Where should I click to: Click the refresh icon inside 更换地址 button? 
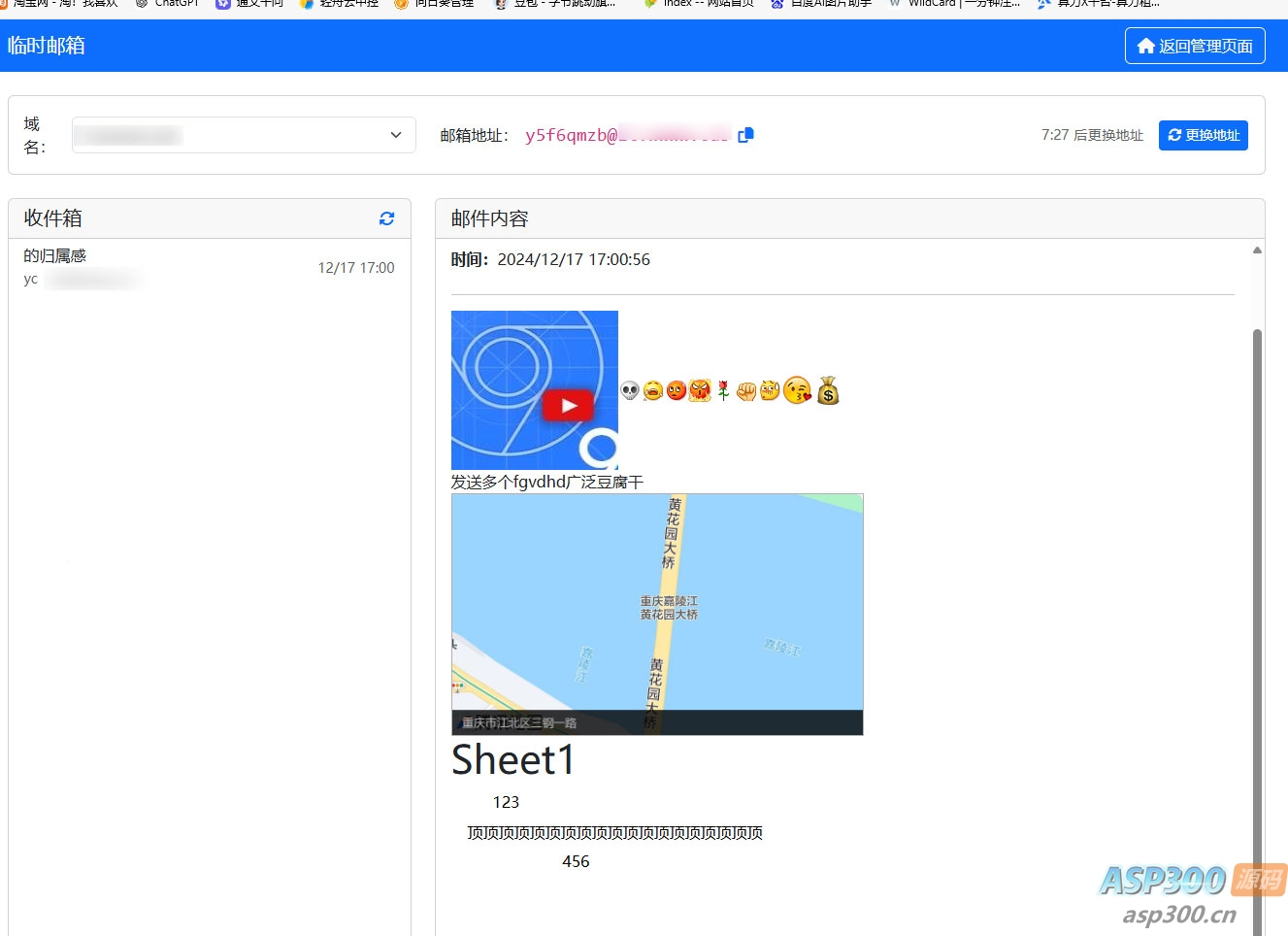coord(1177,135)
